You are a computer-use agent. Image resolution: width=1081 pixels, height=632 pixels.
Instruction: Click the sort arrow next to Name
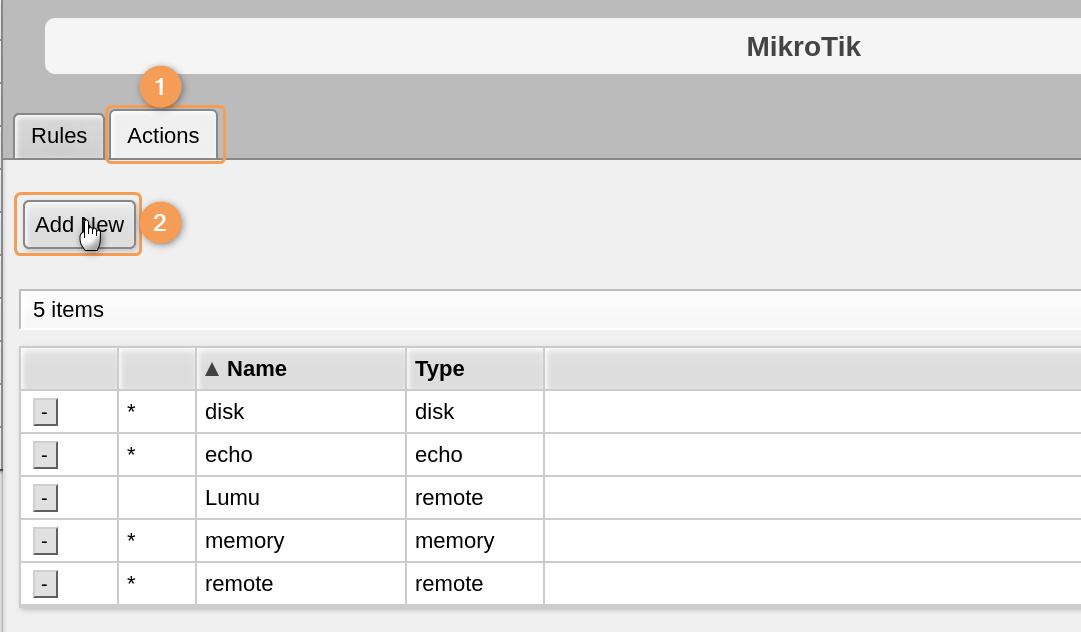point(212,369)
